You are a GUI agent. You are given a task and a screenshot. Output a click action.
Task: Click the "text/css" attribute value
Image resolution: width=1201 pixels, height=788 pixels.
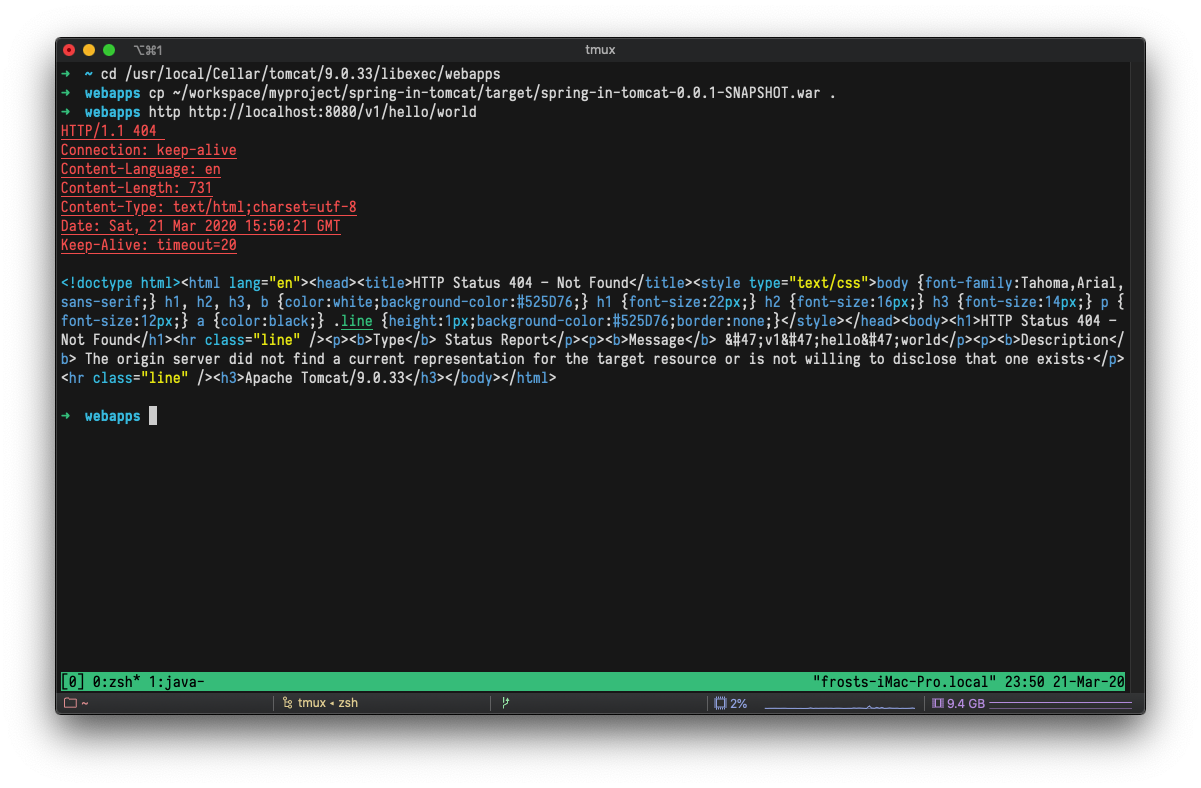(x=829, y=283)
